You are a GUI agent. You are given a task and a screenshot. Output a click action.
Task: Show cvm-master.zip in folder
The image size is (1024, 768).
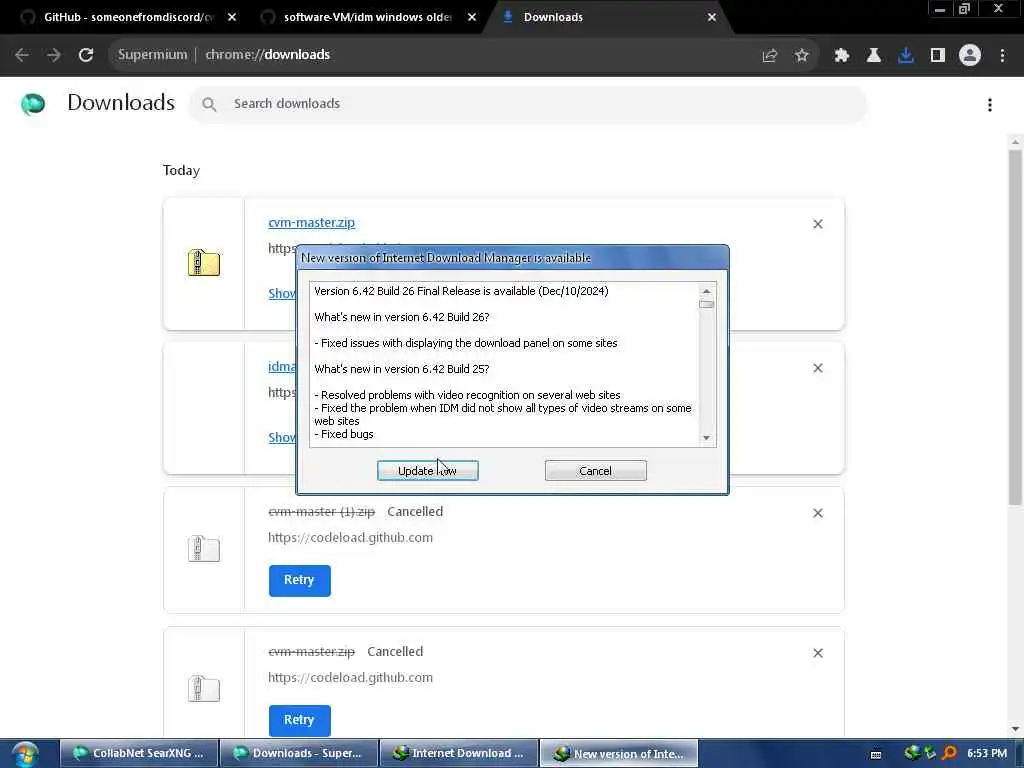click(281, 293)
